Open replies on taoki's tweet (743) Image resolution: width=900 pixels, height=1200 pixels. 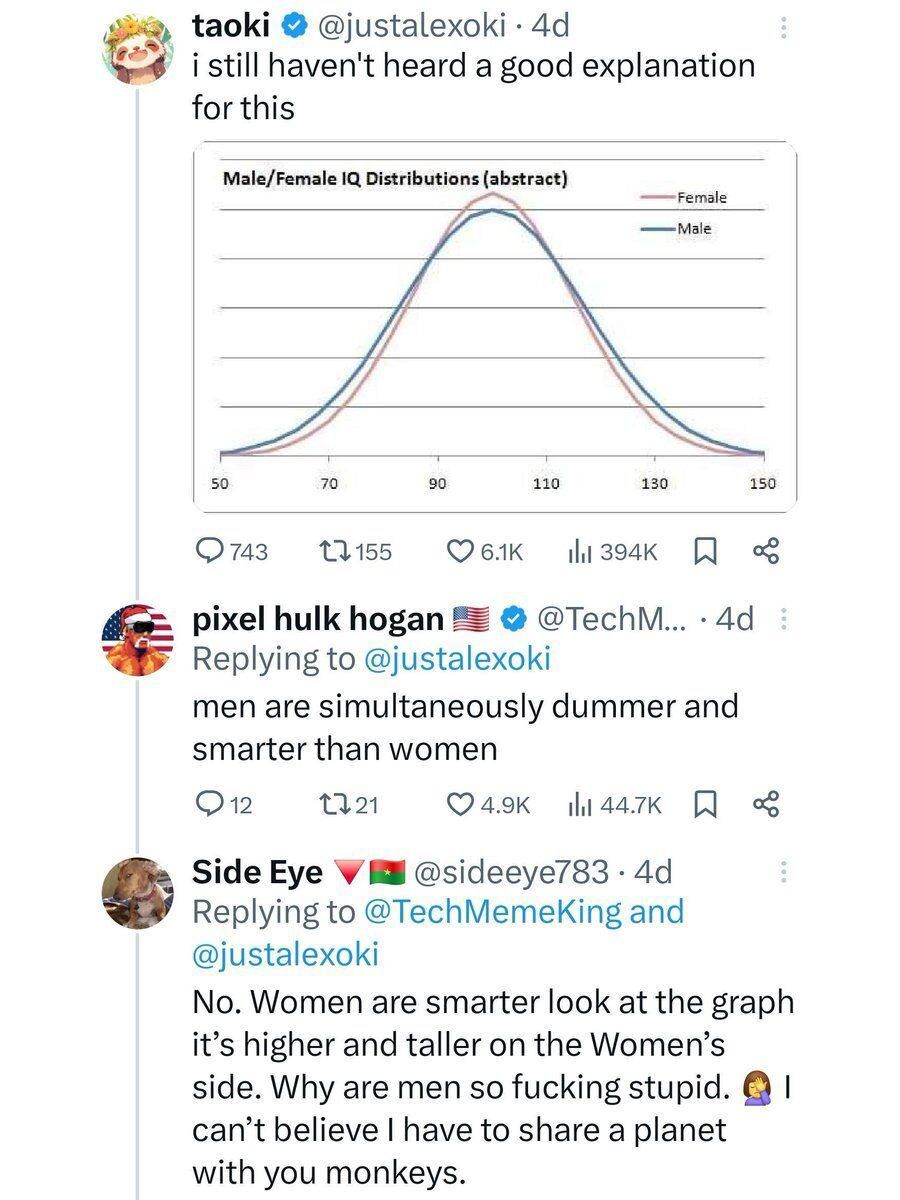pos(231,551)
